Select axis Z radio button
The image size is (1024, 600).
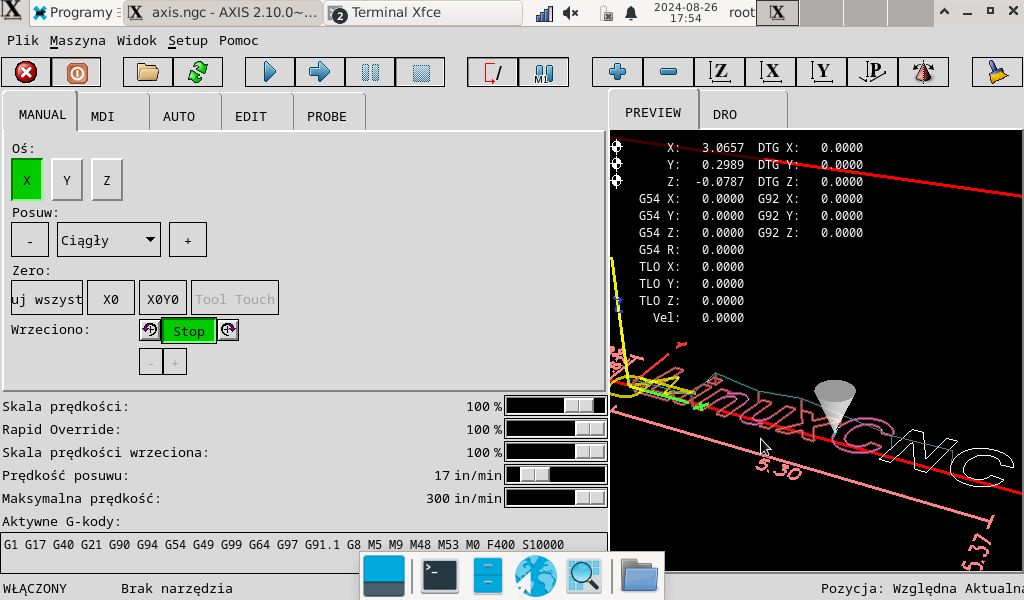[x=106, y=180]
